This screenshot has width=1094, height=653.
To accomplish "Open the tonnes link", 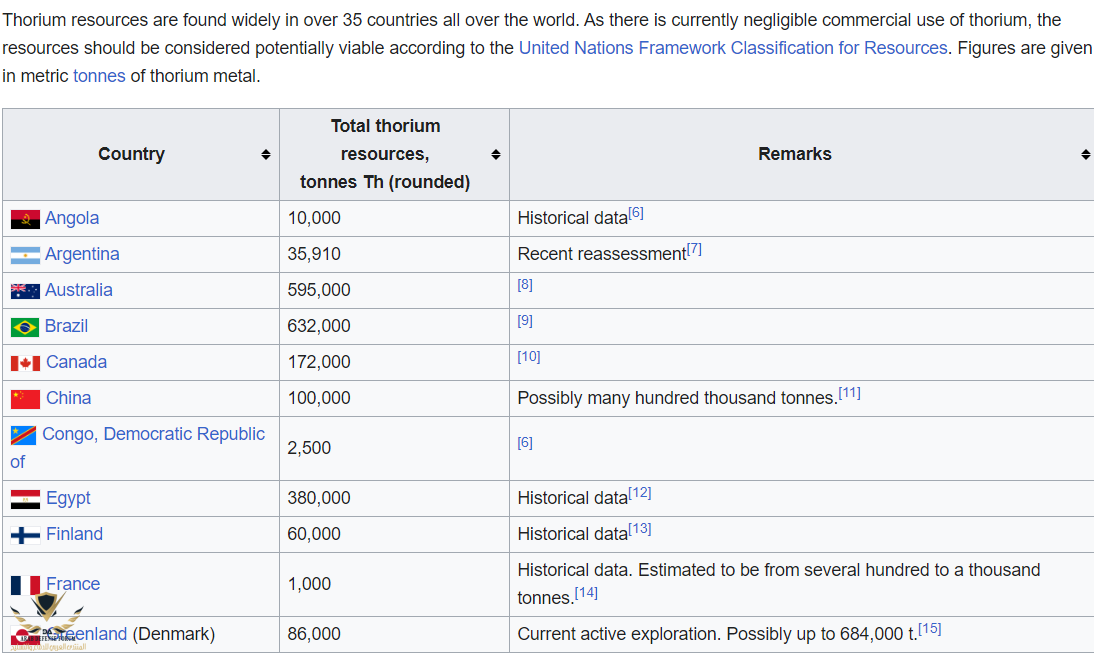I will click(x=99, y=76).
